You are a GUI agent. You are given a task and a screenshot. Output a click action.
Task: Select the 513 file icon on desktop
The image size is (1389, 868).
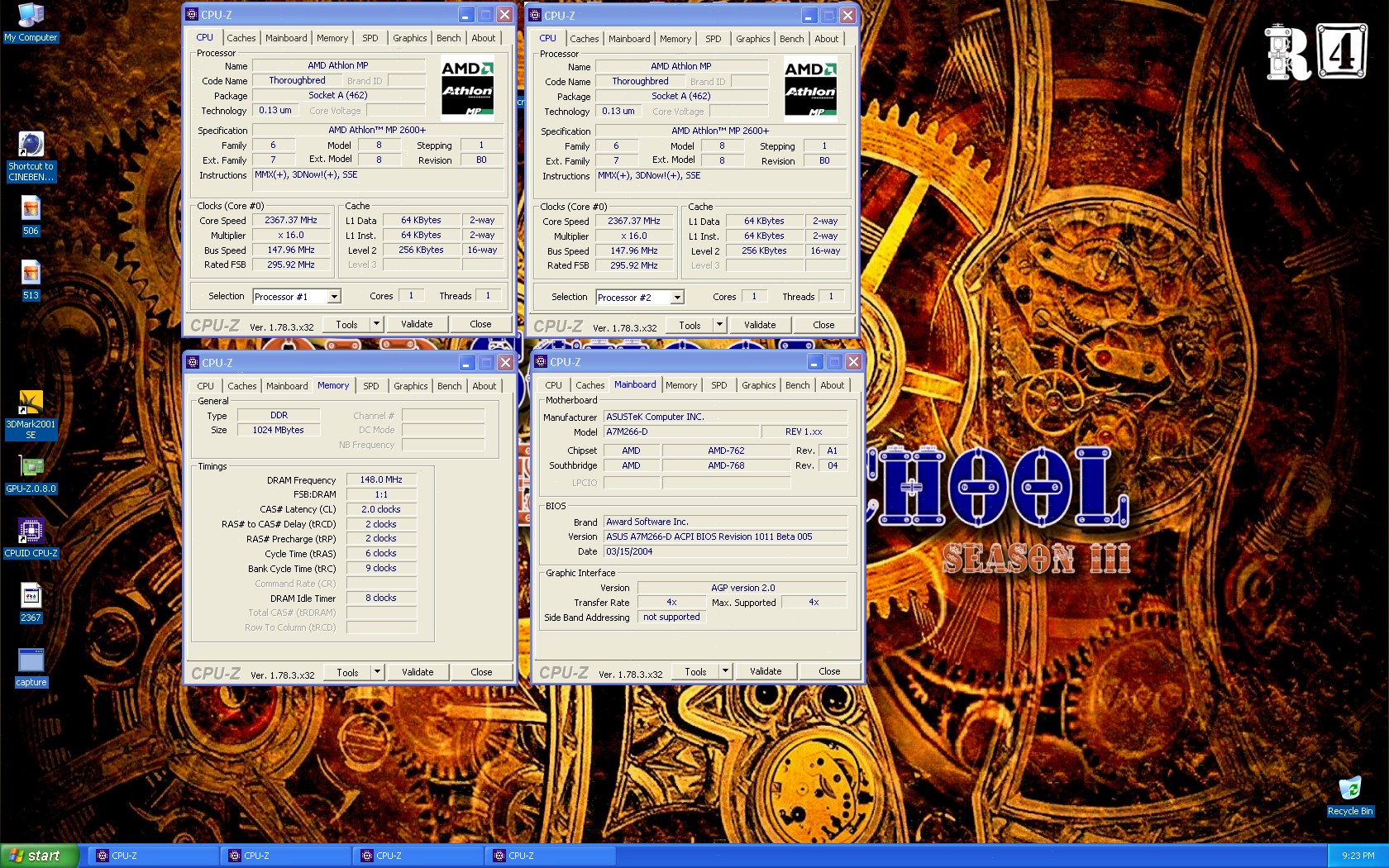point(31,280)
